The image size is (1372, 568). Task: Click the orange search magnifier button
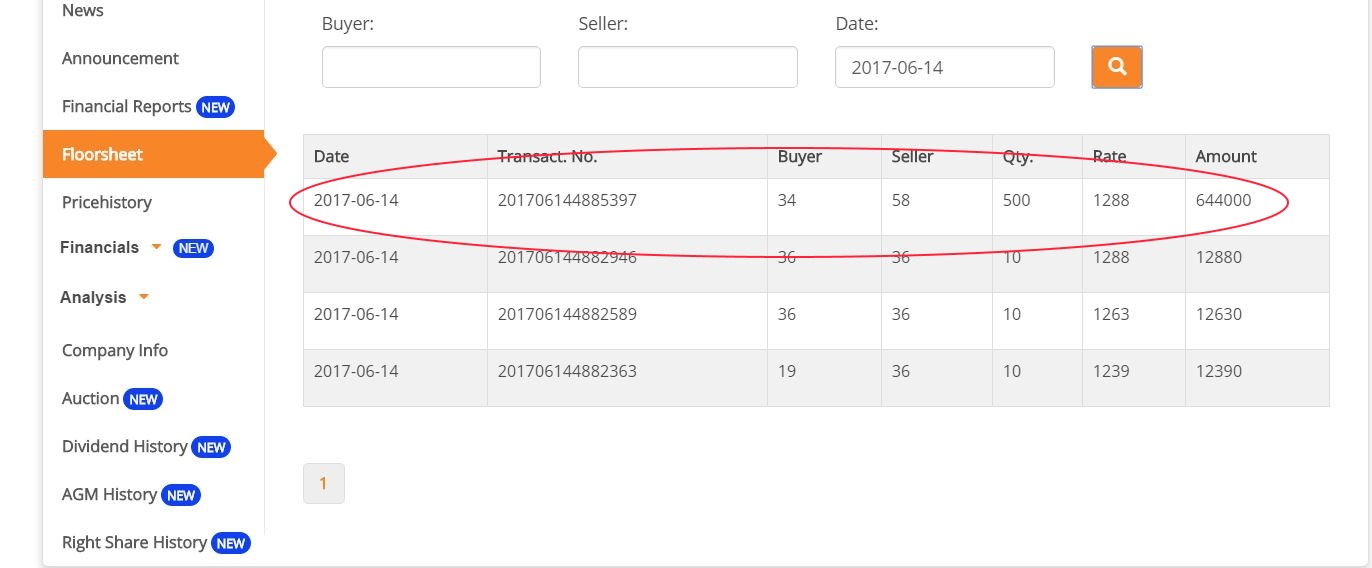pyautogui.click(x=1117, y=67)
